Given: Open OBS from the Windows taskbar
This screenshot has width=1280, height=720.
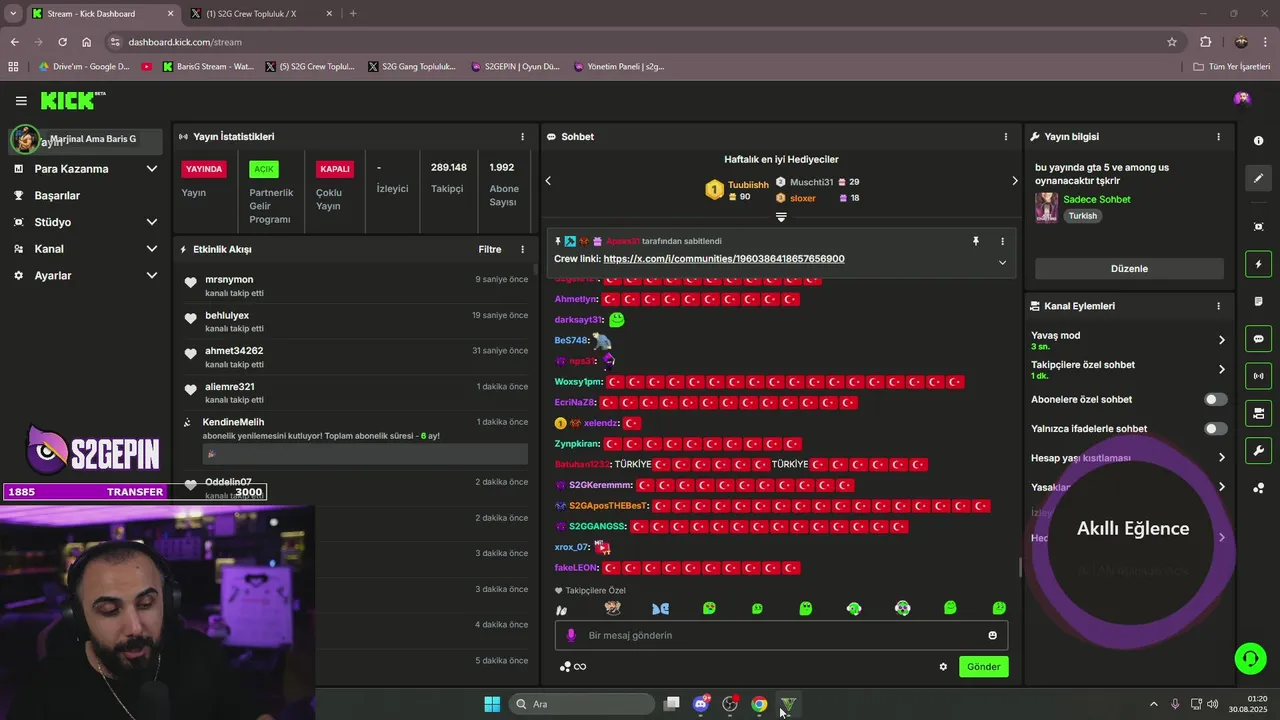Looking at the screenshot, I should pos(730,704).
